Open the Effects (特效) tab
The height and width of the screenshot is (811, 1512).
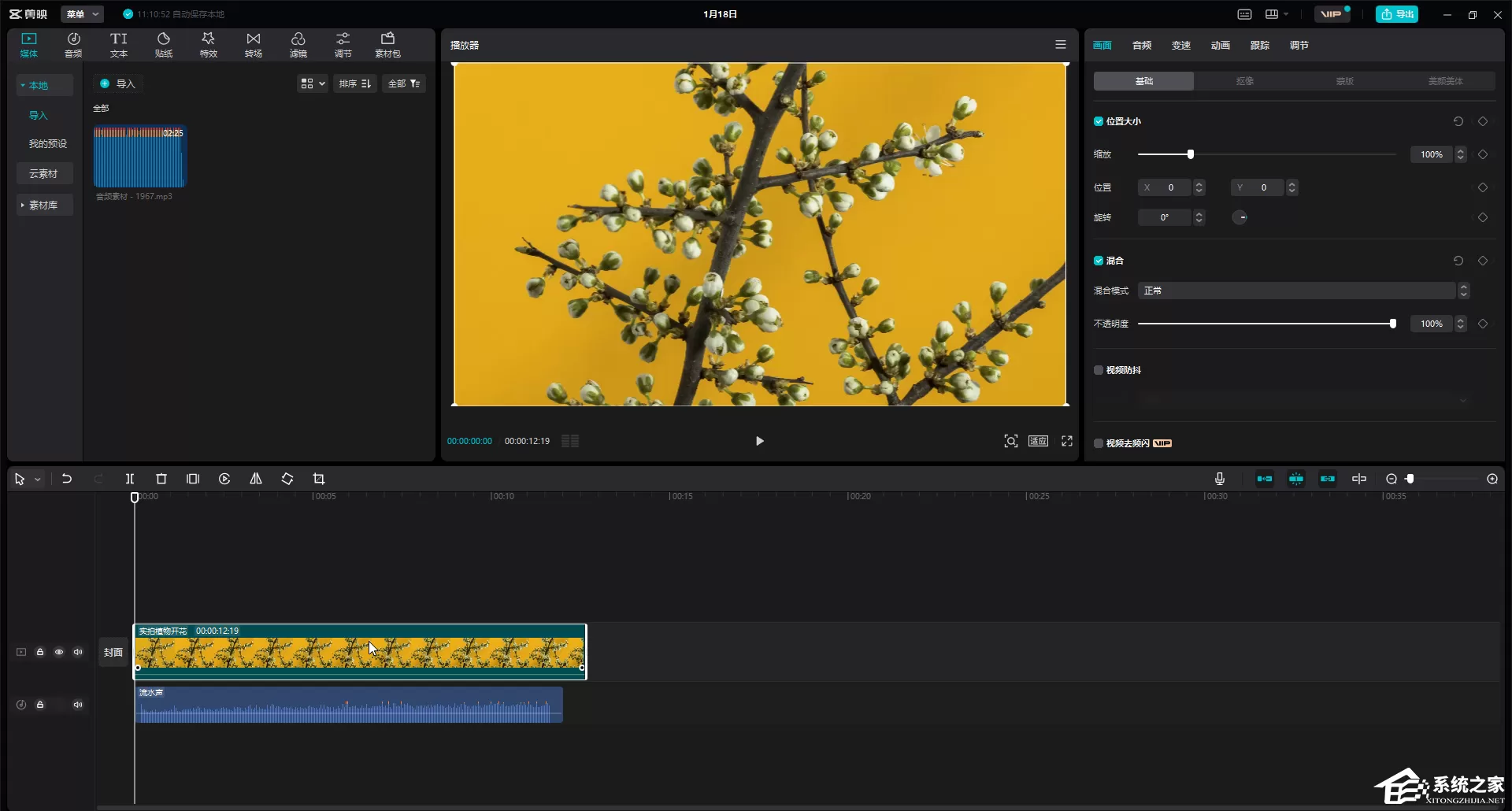click(x=209, y=45)
